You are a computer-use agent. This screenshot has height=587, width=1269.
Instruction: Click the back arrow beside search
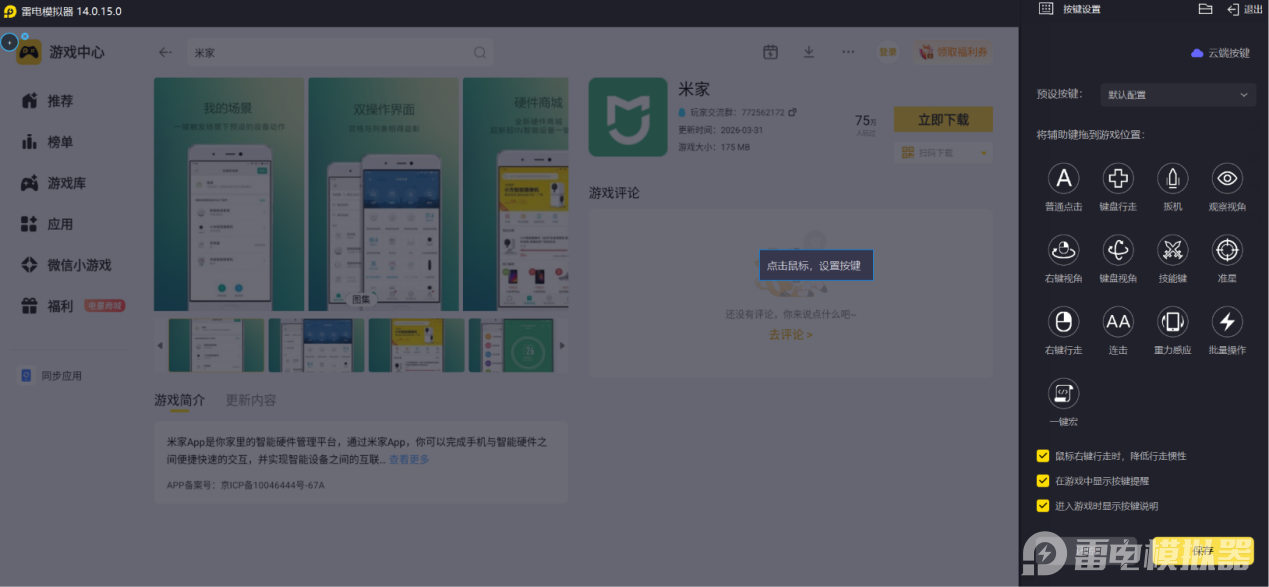pos(166,52)
